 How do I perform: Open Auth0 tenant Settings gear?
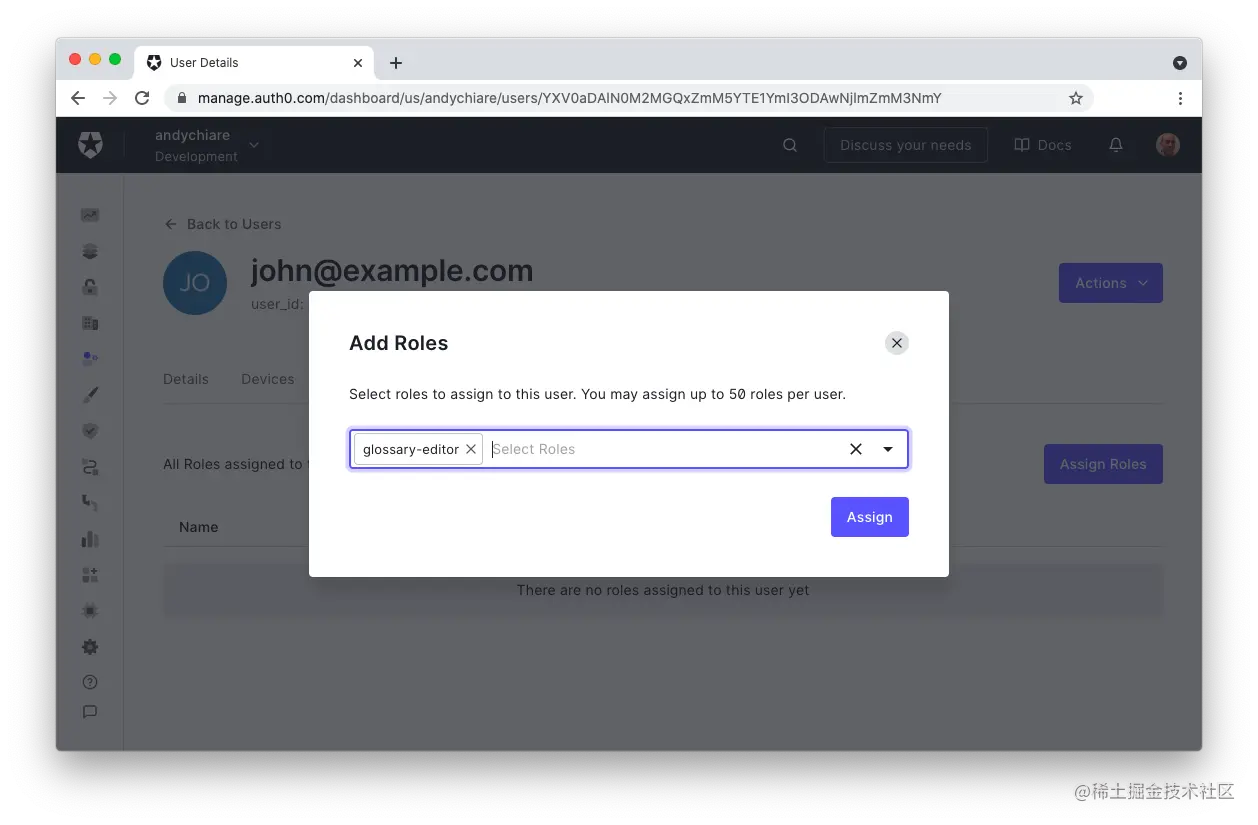coord(90,647)
